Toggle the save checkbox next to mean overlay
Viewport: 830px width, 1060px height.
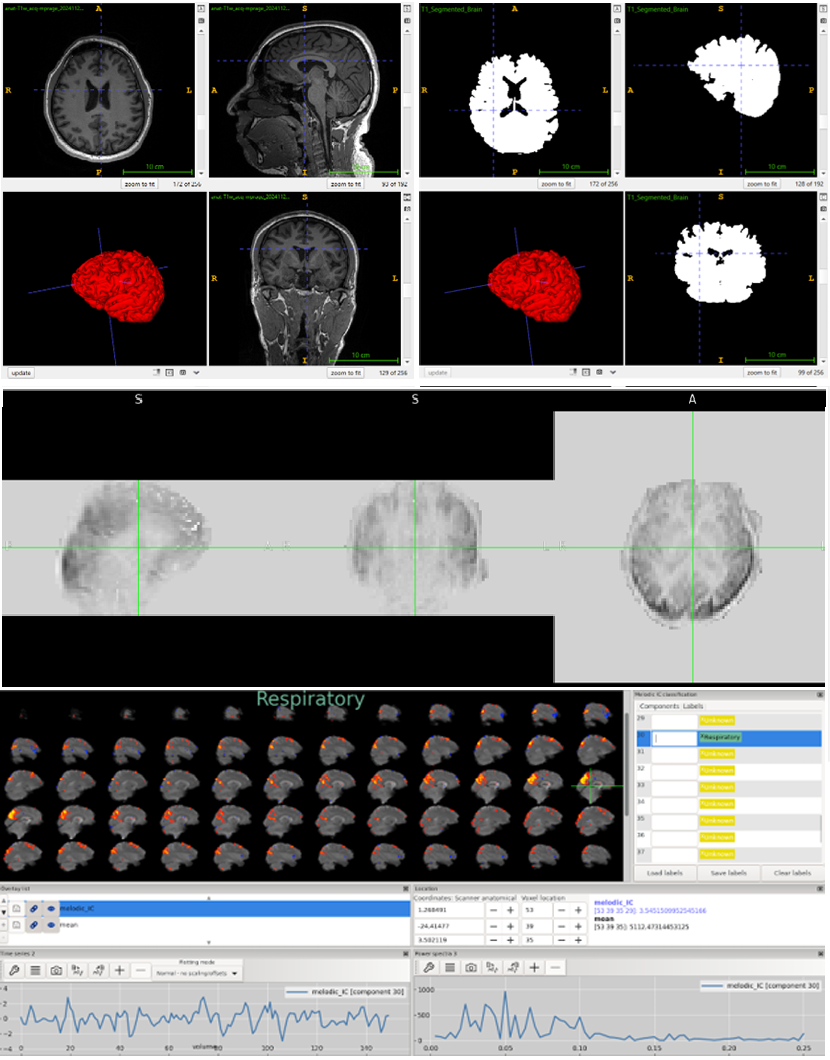[x=17, y=926]
